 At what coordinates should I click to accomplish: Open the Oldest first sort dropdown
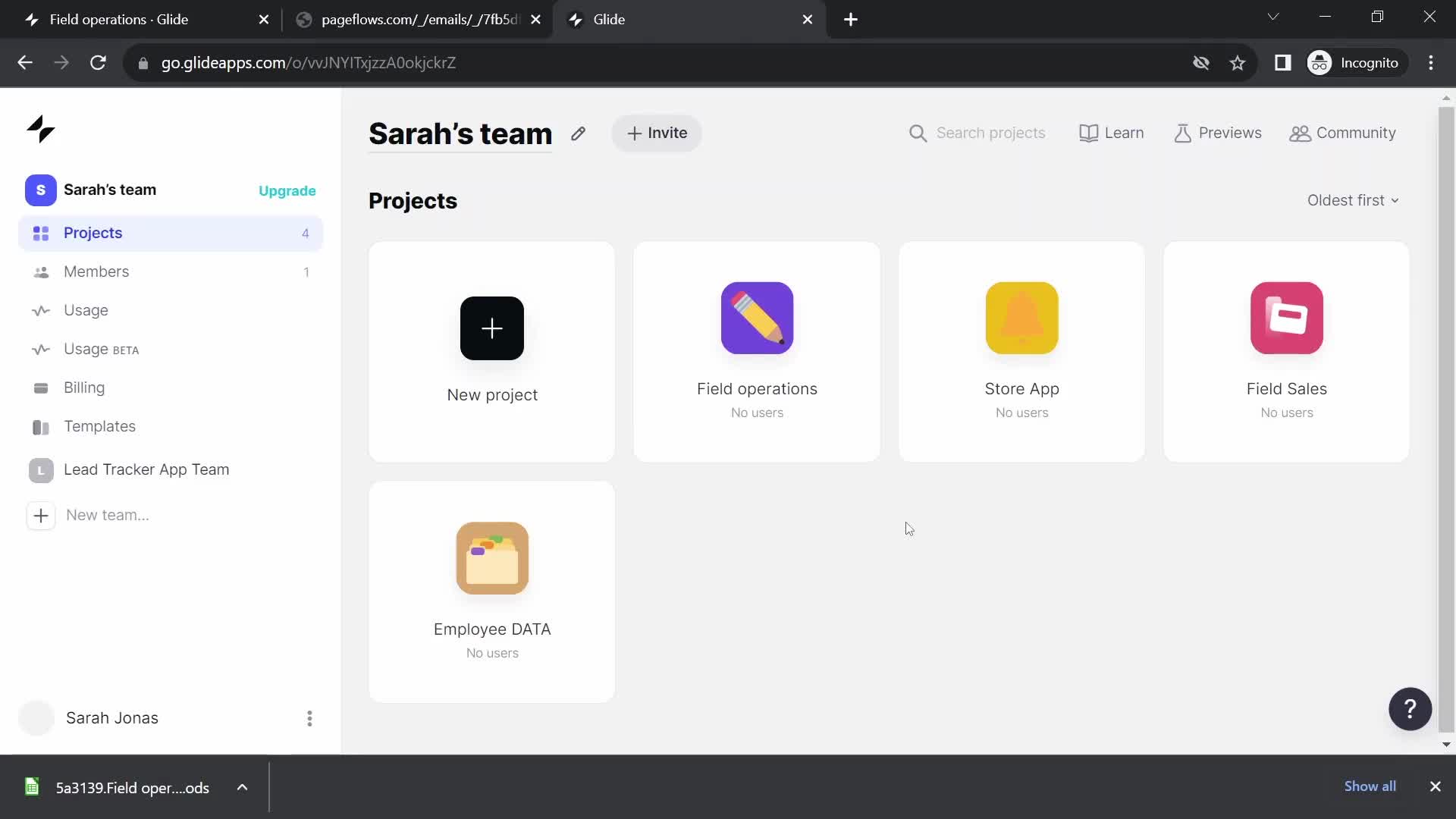[1353, 200]
